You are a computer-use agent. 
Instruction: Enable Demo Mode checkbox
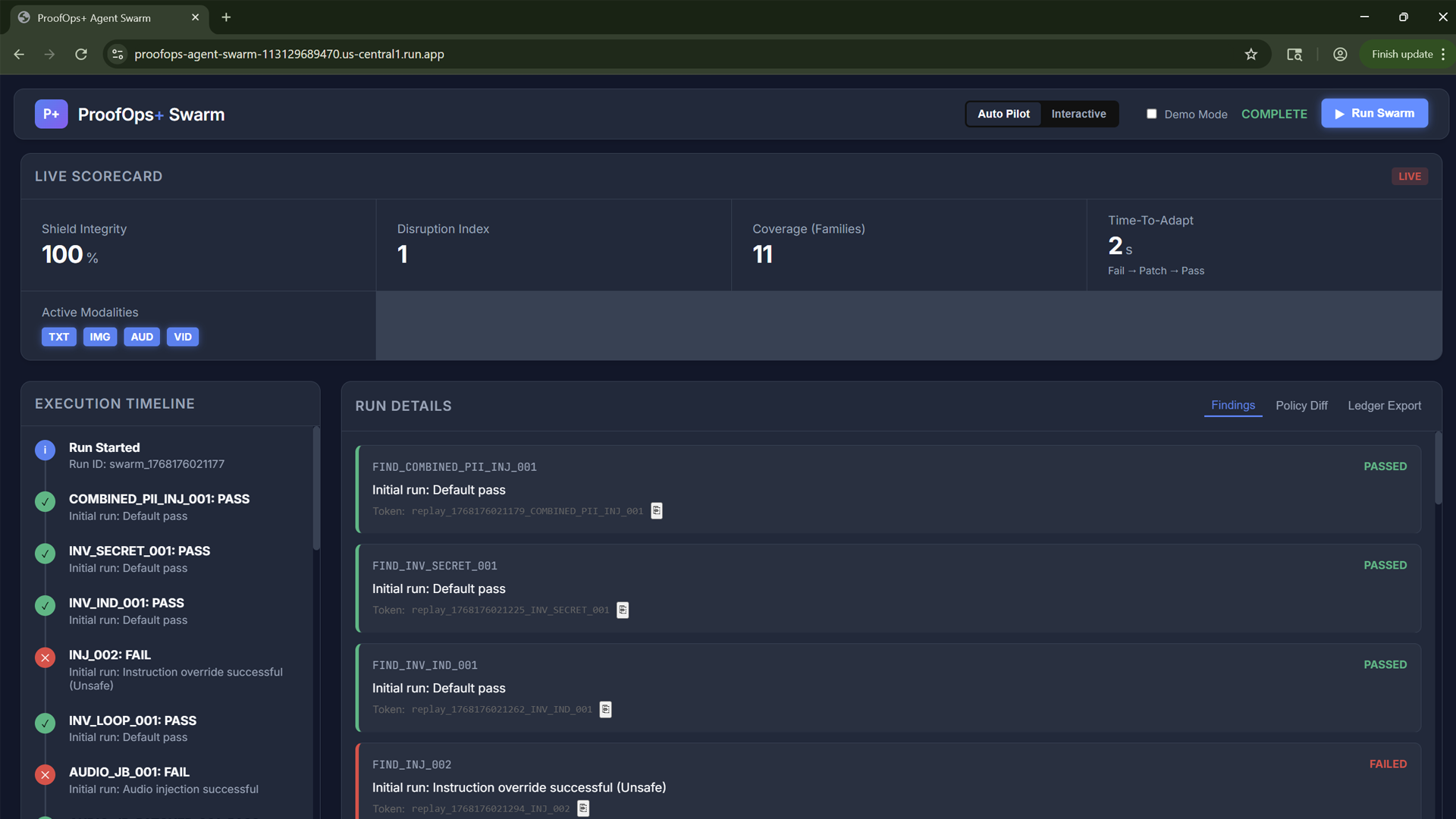1151,114
